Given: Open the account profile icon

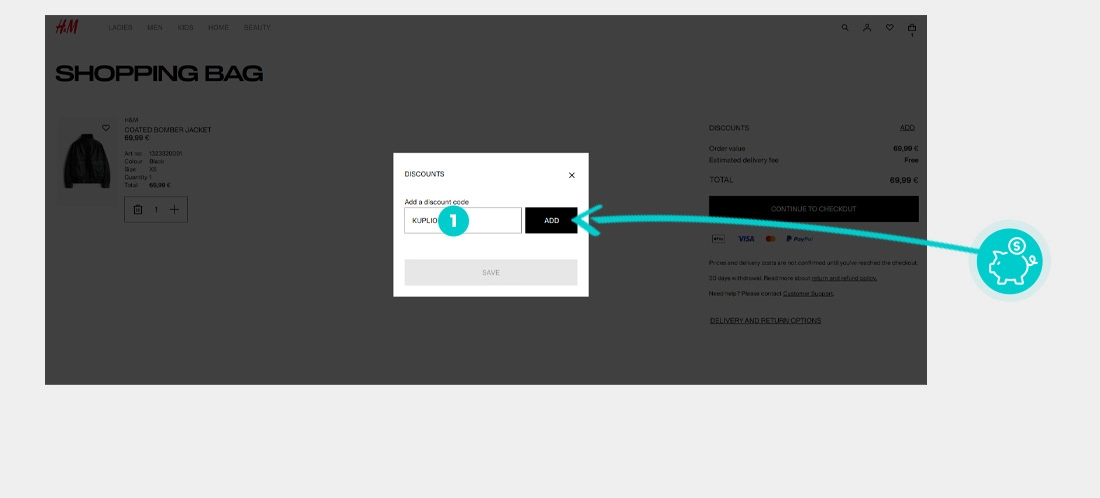Looking at the screenshot, I should (x=867, y=28).
